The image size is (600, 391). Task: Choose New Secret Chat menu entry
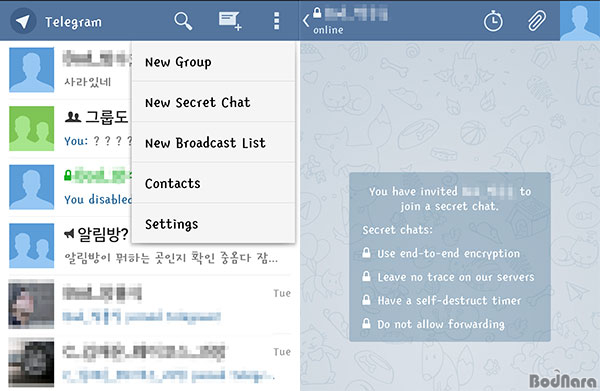(214, 102)
